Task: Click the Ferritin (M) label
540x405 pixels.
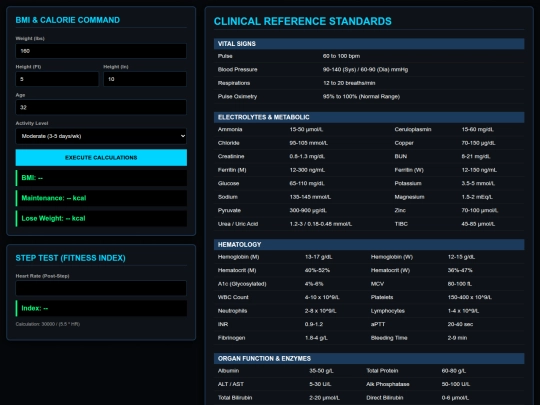Action: point(232,170)
